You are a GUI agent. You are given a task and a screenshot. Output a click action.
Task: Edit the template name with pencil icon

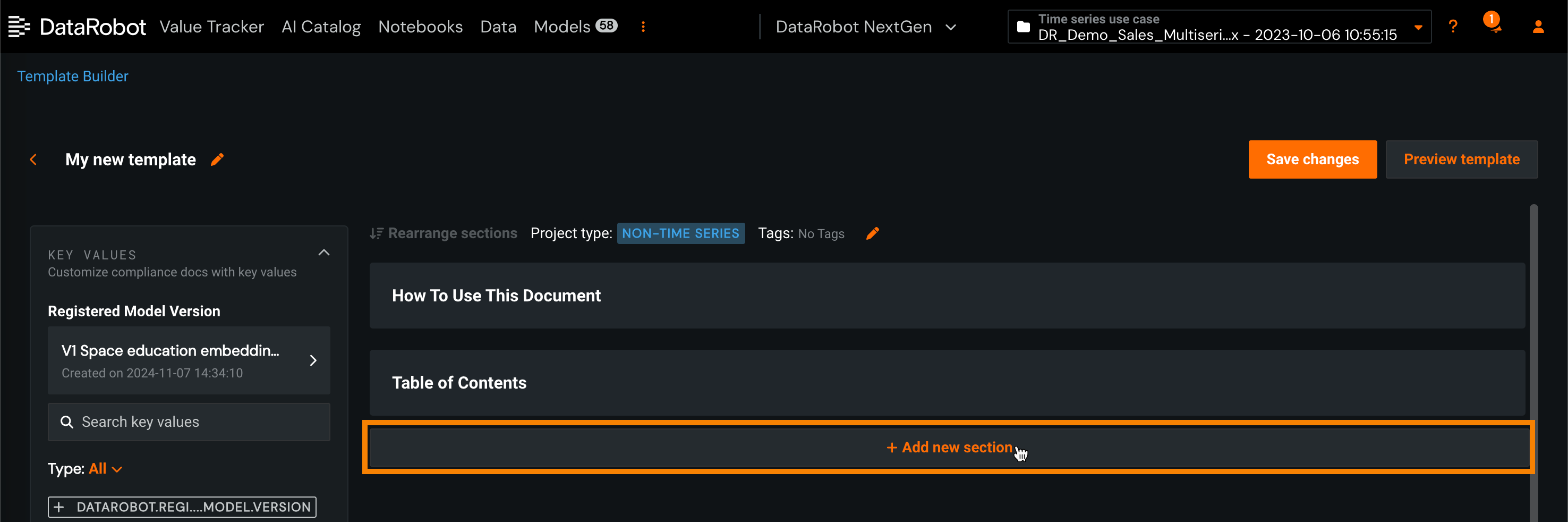217,159
